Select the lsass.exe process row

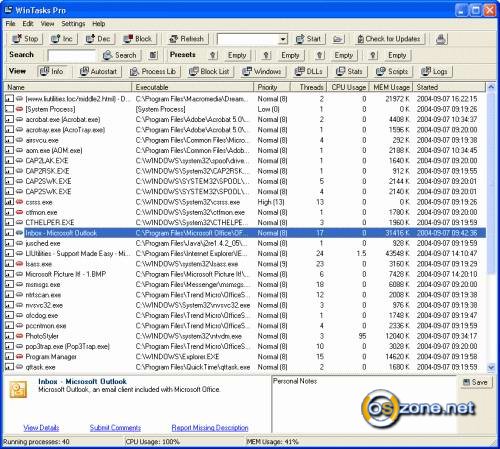245,264
